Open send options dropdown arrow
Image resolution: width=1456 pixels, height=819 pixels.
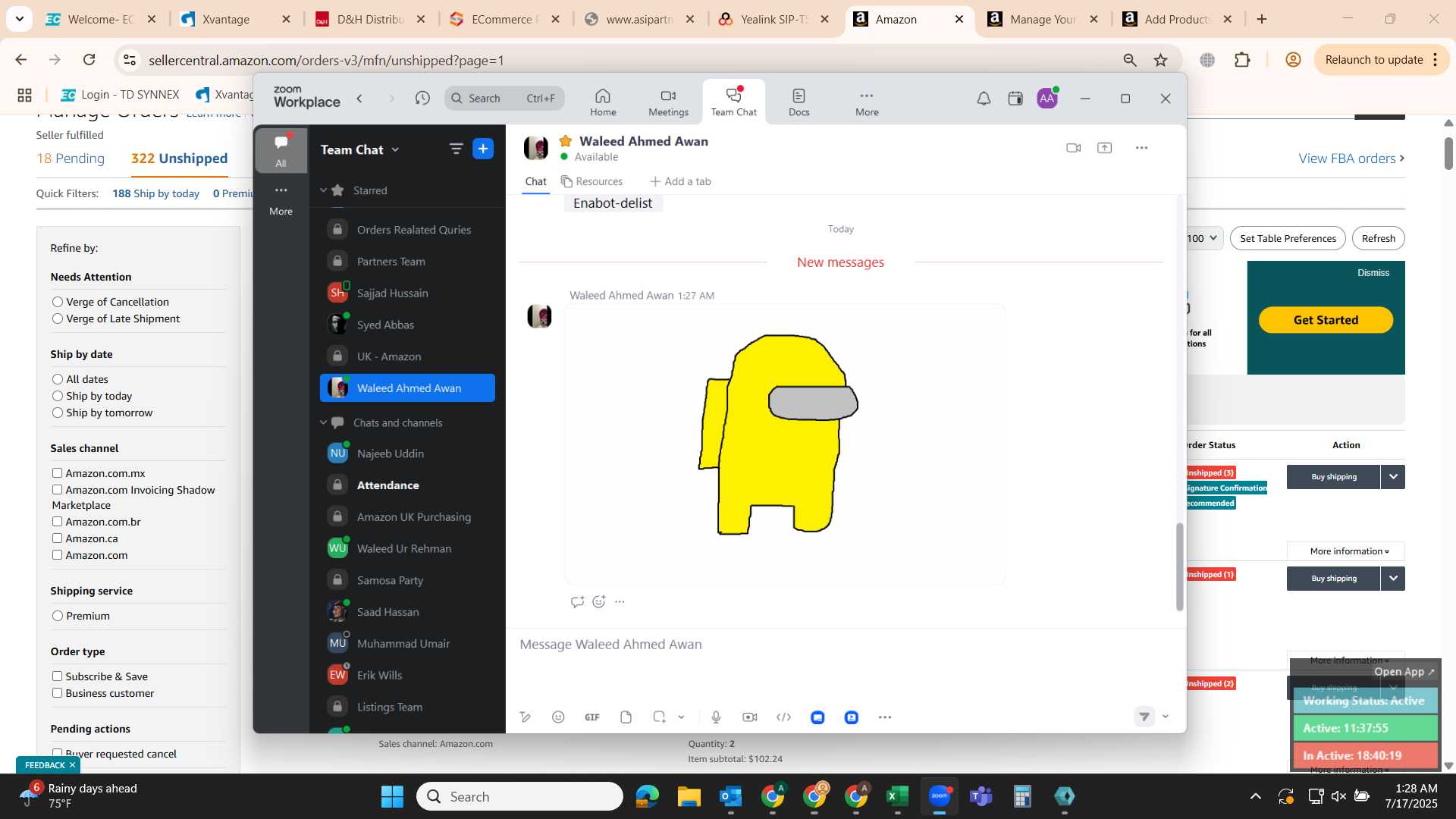(x=1166, y=717)
